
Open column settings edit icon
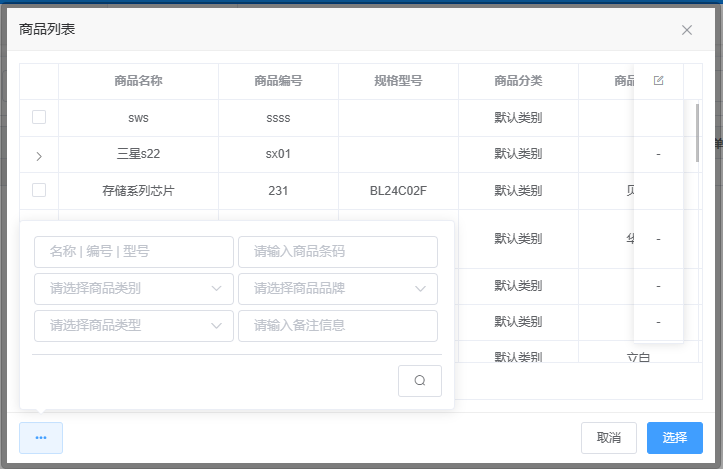pyautogui.click(x=658, y=81)
